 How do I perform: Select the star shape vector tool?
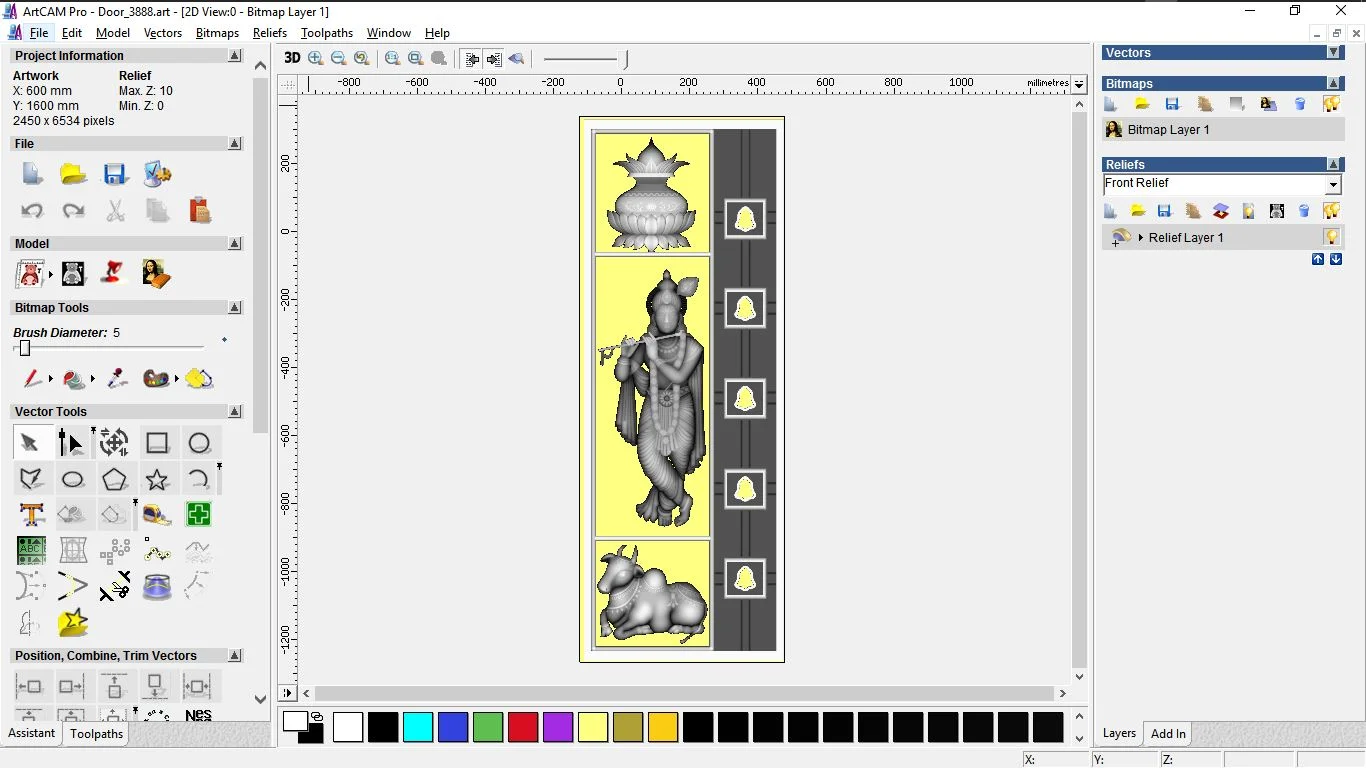157,479
